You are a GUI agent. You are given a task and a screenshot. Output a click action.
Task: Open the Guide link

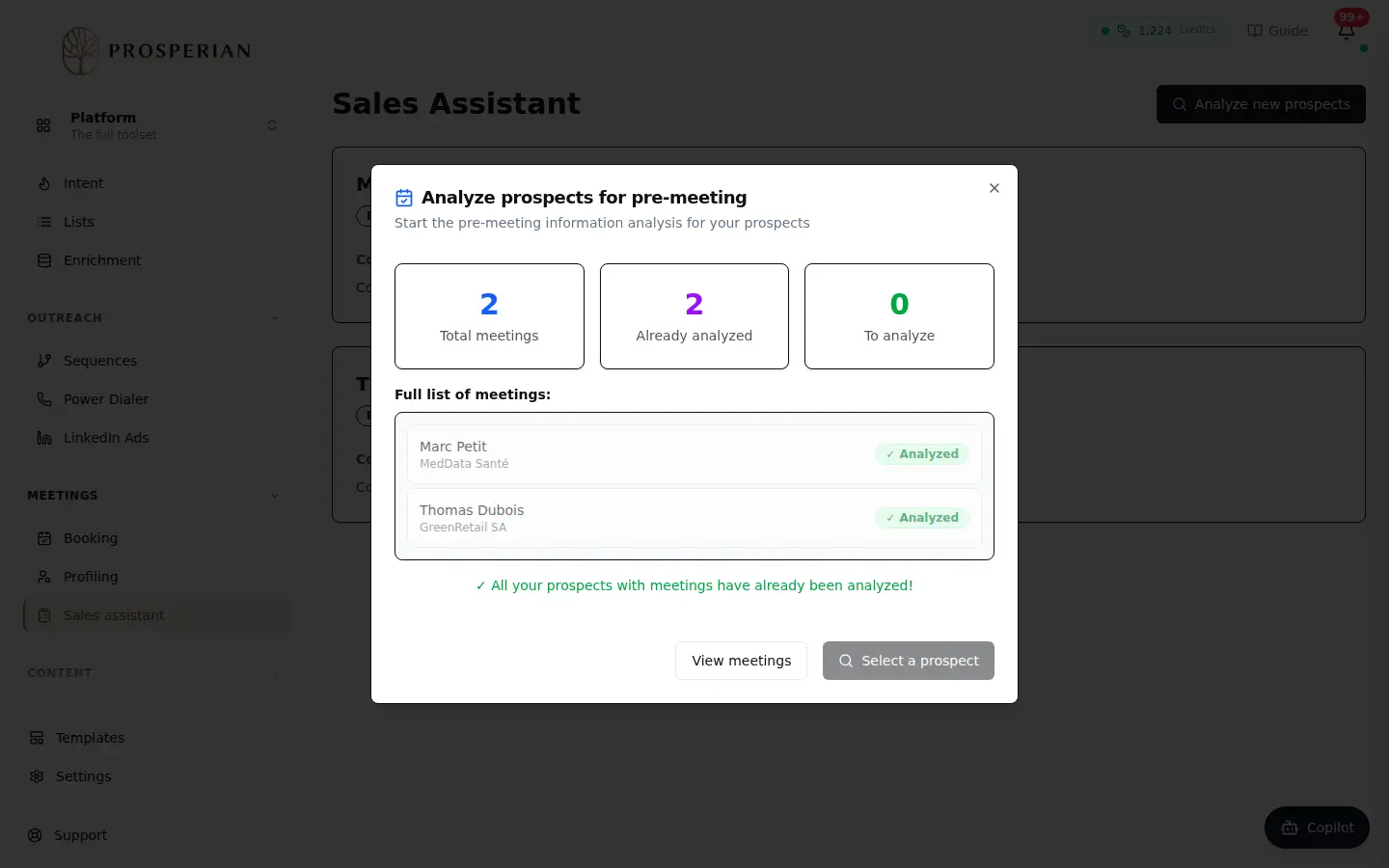pyautogui.click(x=1278, y=31)
